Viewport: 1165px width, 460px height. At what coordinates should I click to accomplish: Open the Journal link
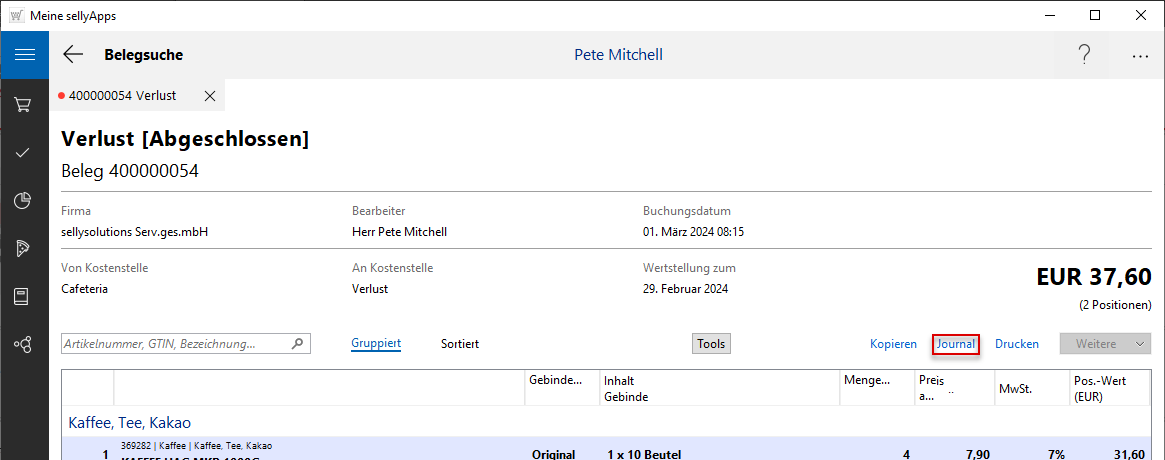click(x=955, y=344)
